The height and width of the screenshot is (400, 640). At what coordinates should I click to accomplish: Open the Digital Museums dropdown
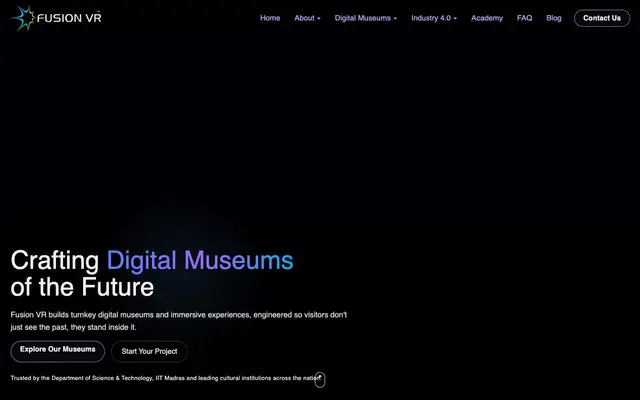pyautogui.click(x=366, y=18)
